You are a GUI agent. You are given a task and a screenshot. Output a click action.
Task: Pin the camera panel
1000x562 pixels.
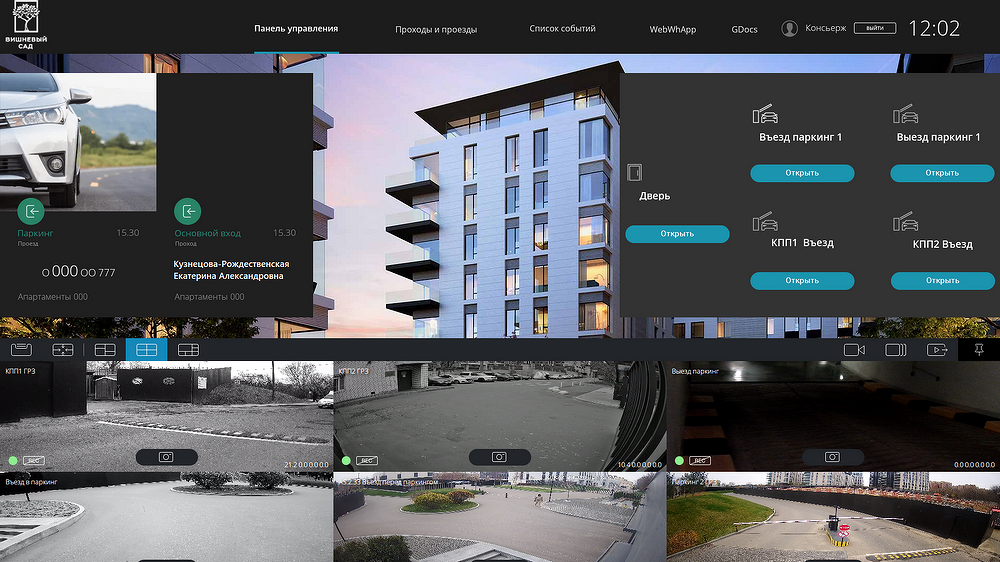979,350
